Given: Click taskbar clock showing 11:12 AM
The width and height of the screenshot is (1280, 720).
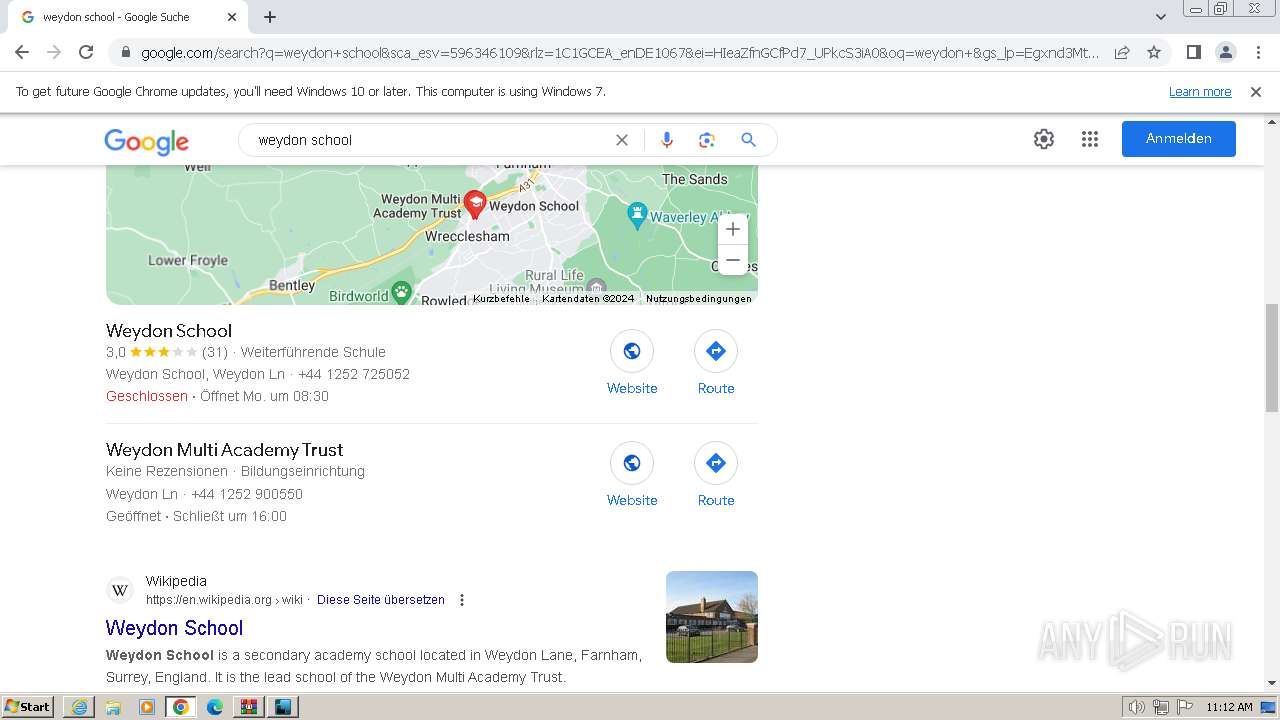Looking at the screenshot, I should coord(1229,707).
